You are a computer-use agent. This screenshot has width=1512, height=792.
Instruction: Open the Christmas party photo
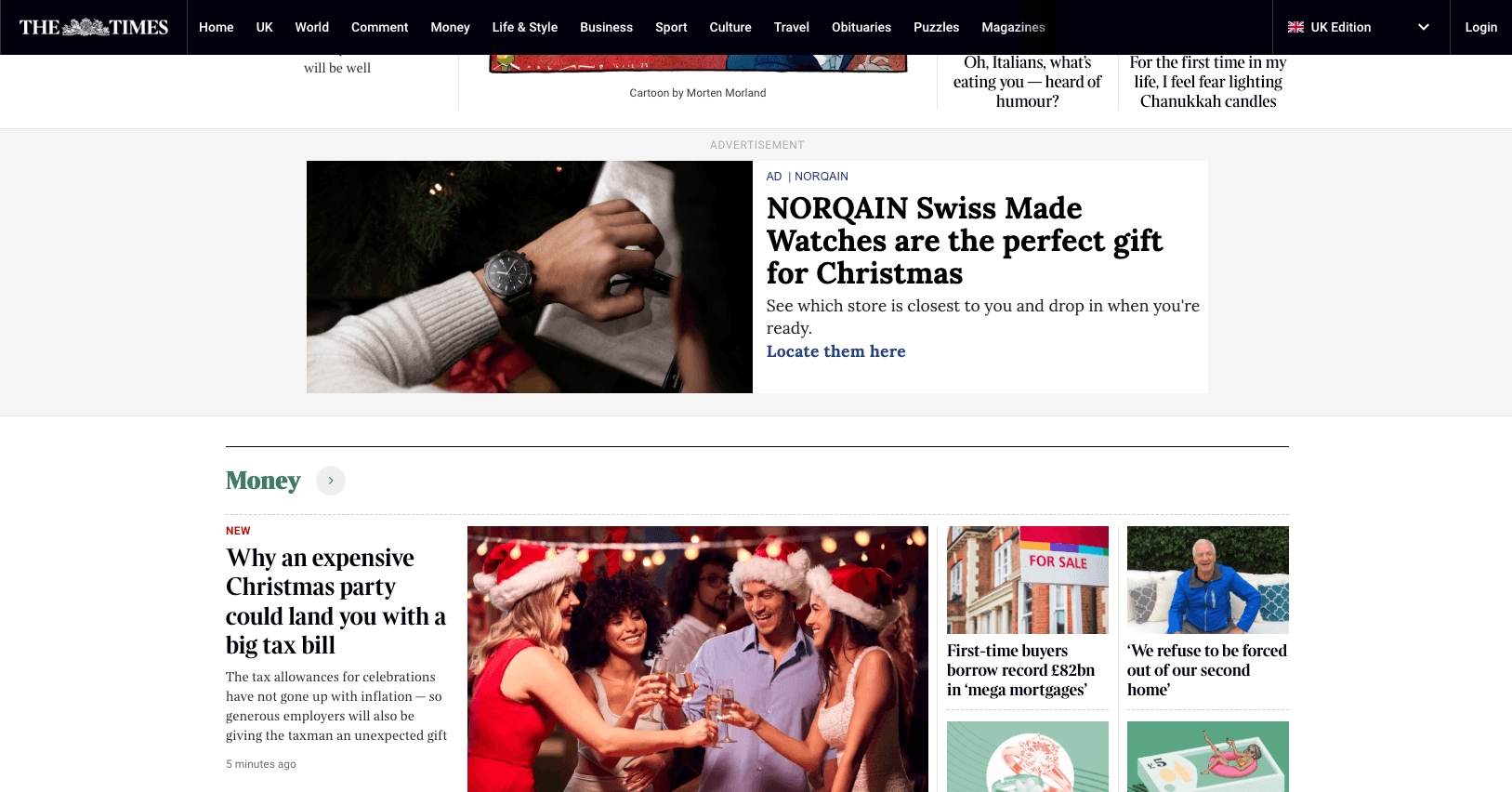pos(698,659)
